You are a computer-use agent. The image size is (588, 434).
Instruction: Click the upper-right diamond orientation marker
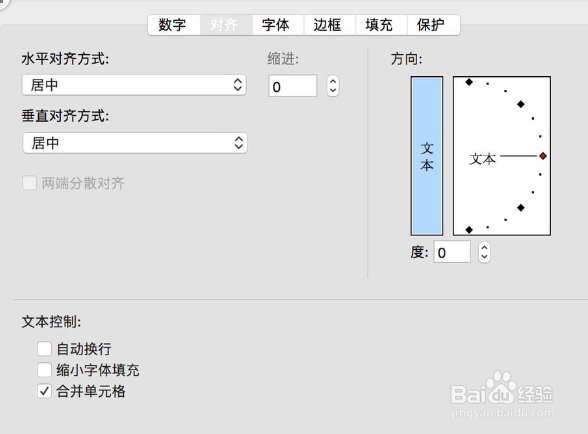(x=520, y=104)
